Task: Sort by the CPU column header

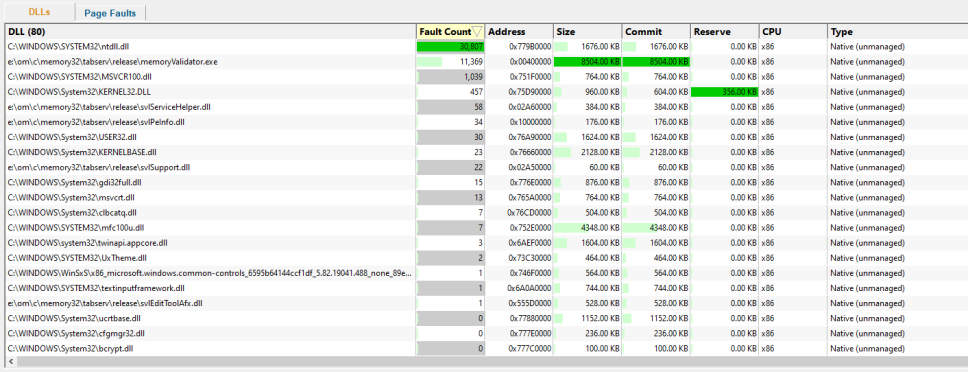Action: pos(793,32)
